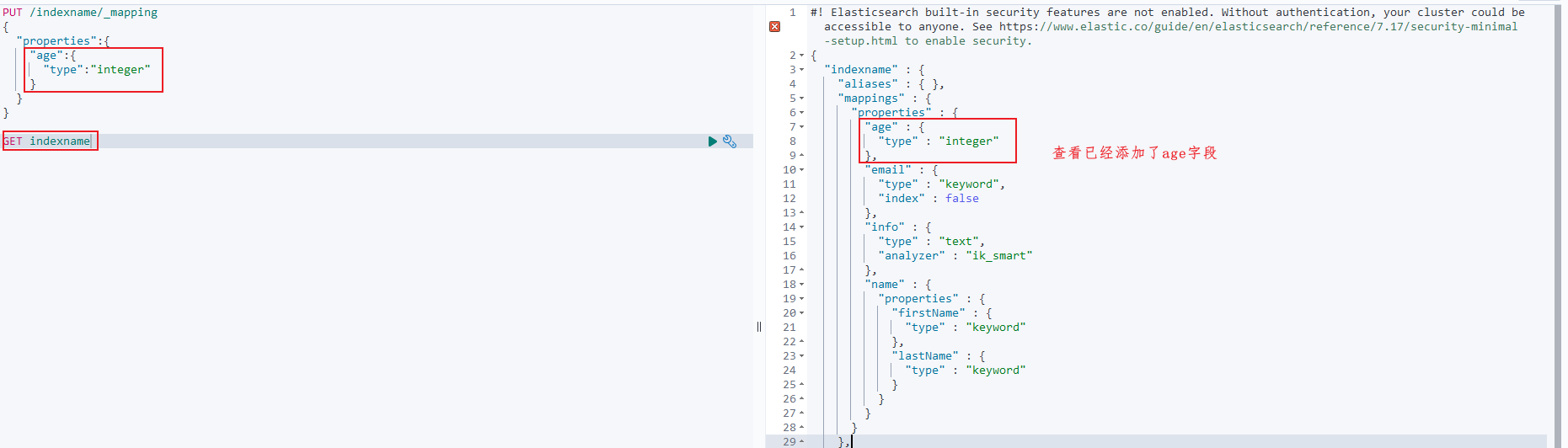Fold the "properties" block at line 6
1568x448 pixels.
(x=802, y=113)
